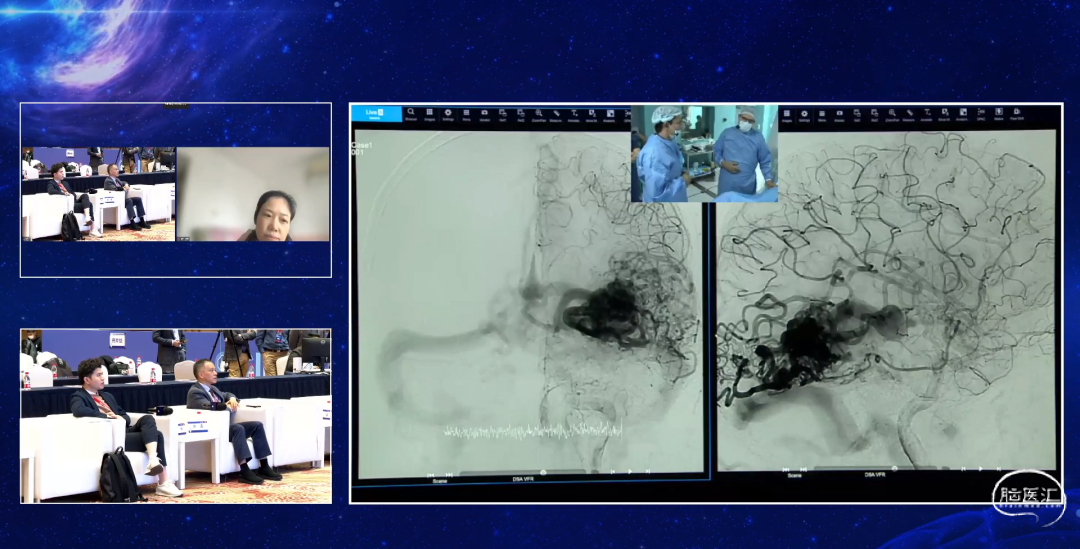Click Ref2 in the left viewer toolbar
The width and height of the screenshot is (1080, 549).
(521, 114)
